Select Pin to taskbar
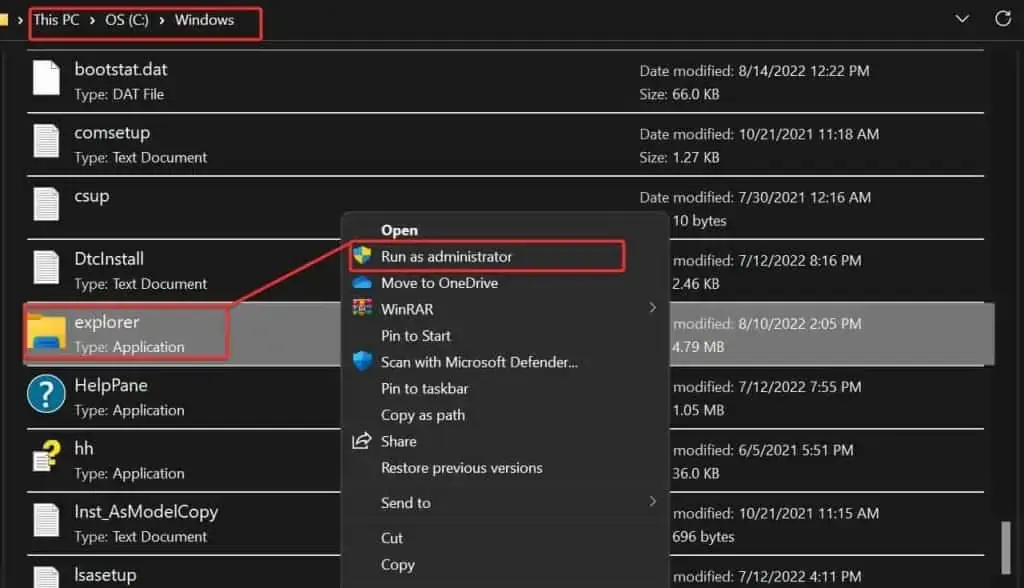The width and height of the screenshot is (1024, 588). pyautogui.click(x=424, y=389)
